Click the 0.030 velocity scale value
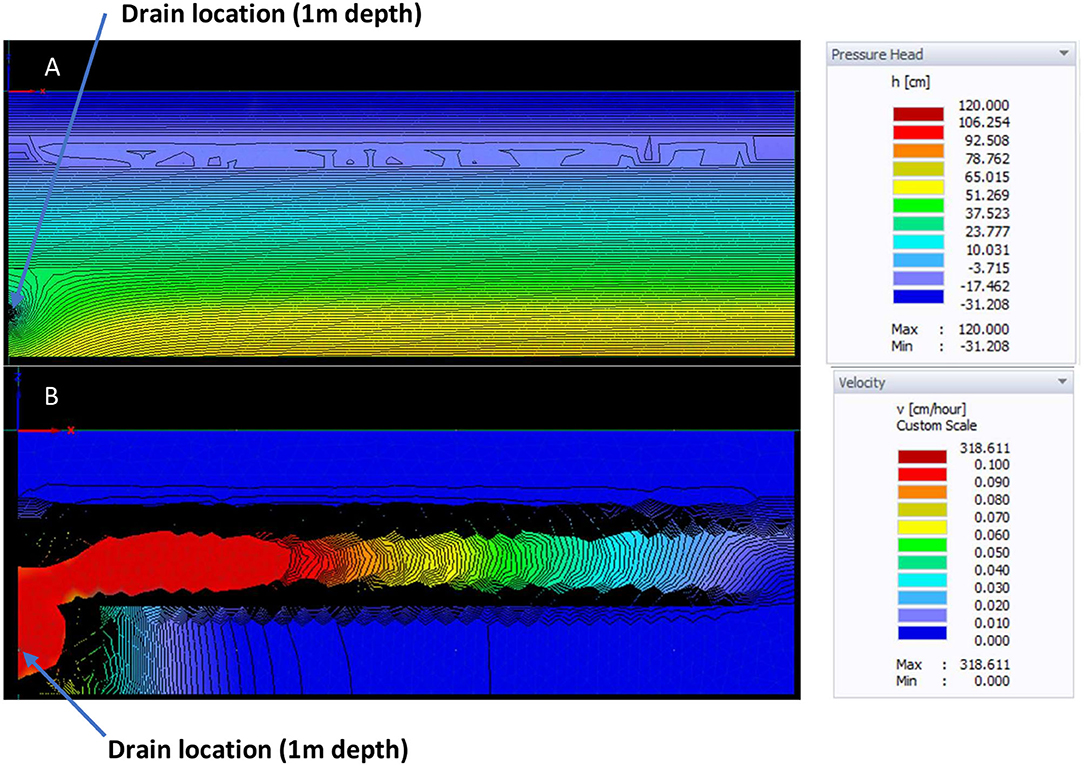 (x=992, y=588)
